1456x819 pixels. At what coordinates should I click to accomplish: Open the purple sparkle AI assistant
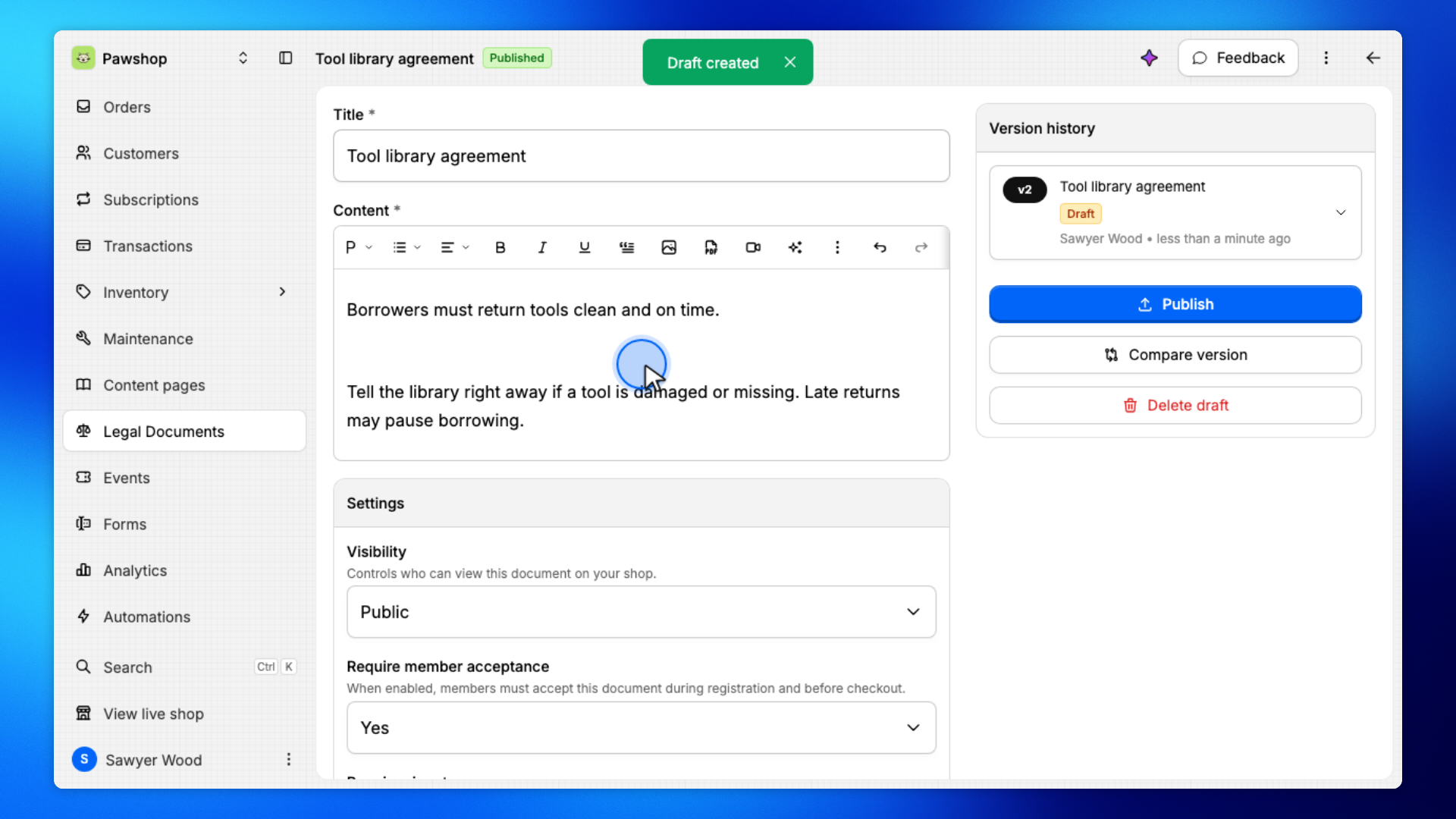click(x=1149, y=58)
